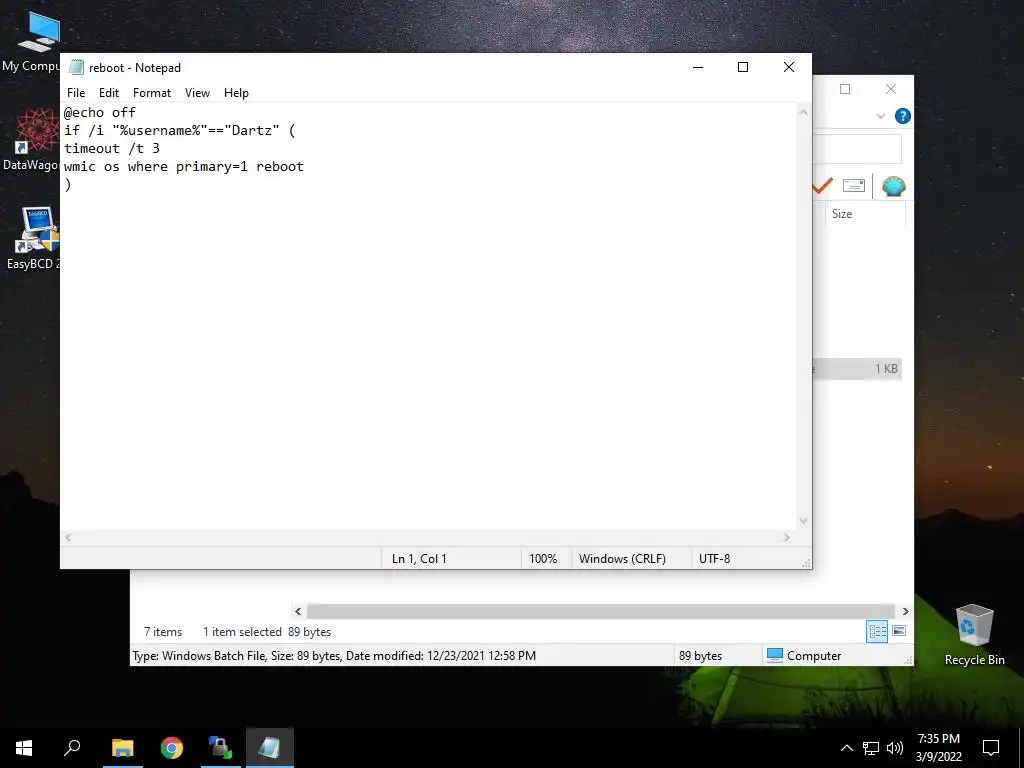Screen dimensions: 1024x768
Task: Open the Format menu in Notepad
Action: (152, 93)
